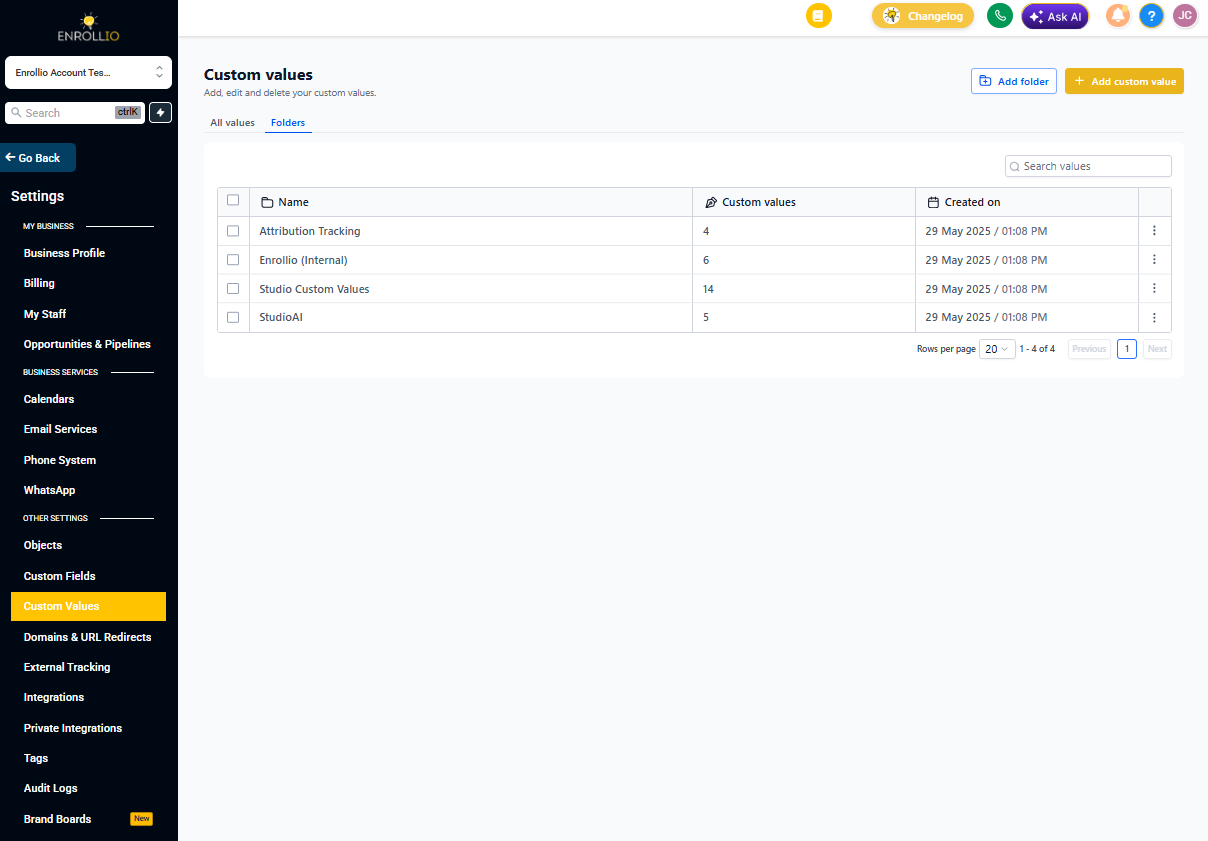Open Private Integrations settings
Viewport: 1208px width, 841px height.
coord(73,728)
